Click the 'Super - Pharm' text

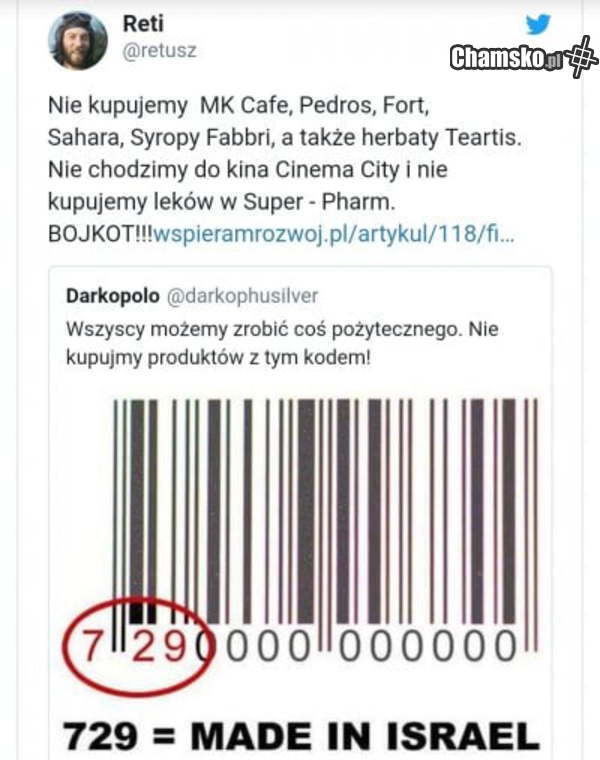317,202
